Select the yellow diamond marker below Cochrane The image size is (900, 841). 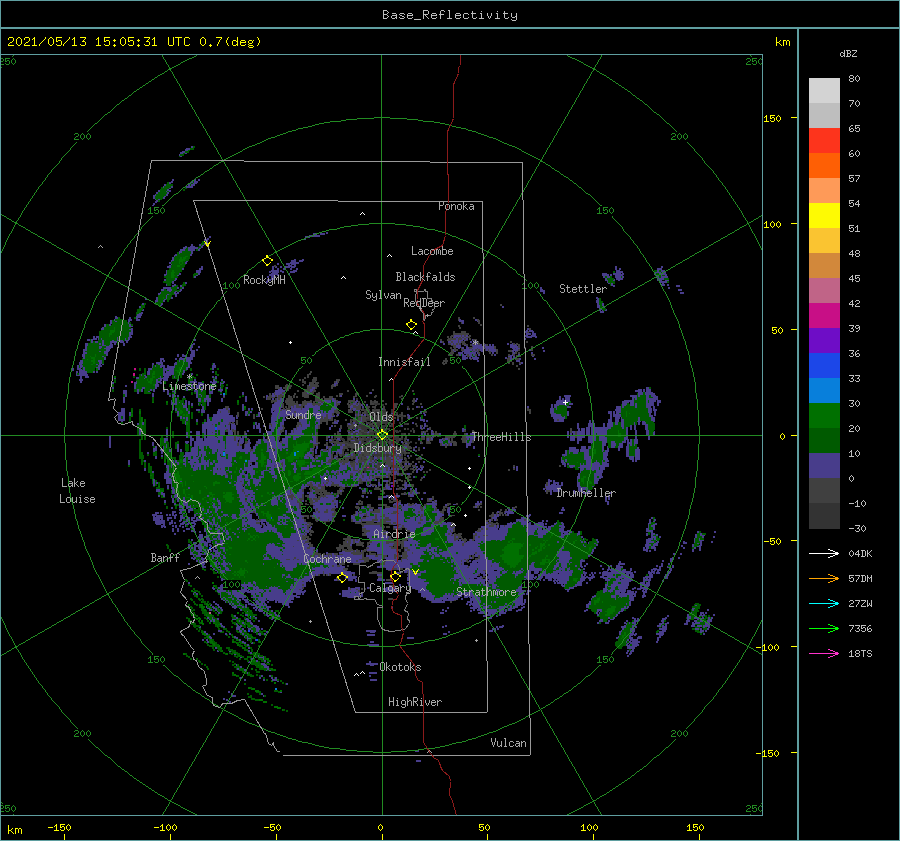pos(342,578)
